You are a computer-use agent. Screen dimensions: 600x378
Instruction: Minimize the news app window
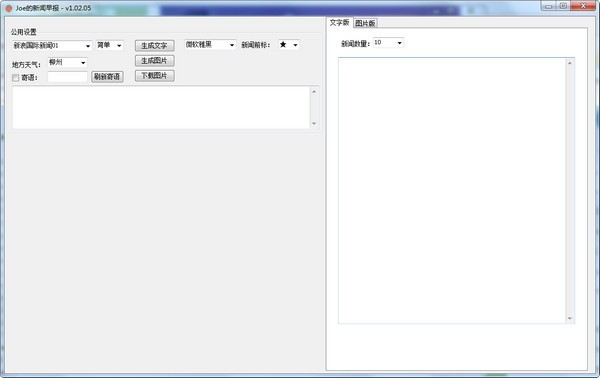[548, 6]
